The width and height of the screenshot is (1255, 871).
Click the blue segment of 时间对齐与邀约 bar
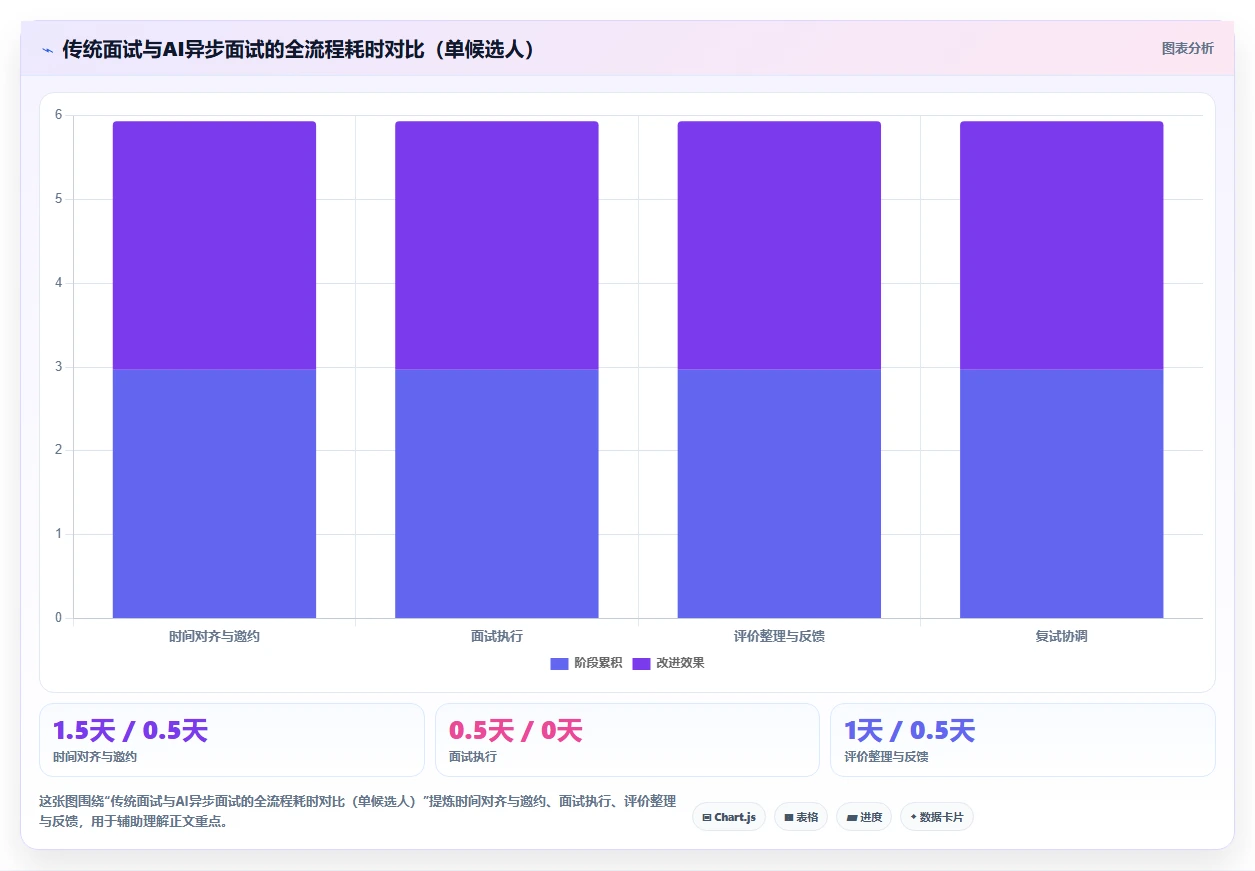[214, 493]
